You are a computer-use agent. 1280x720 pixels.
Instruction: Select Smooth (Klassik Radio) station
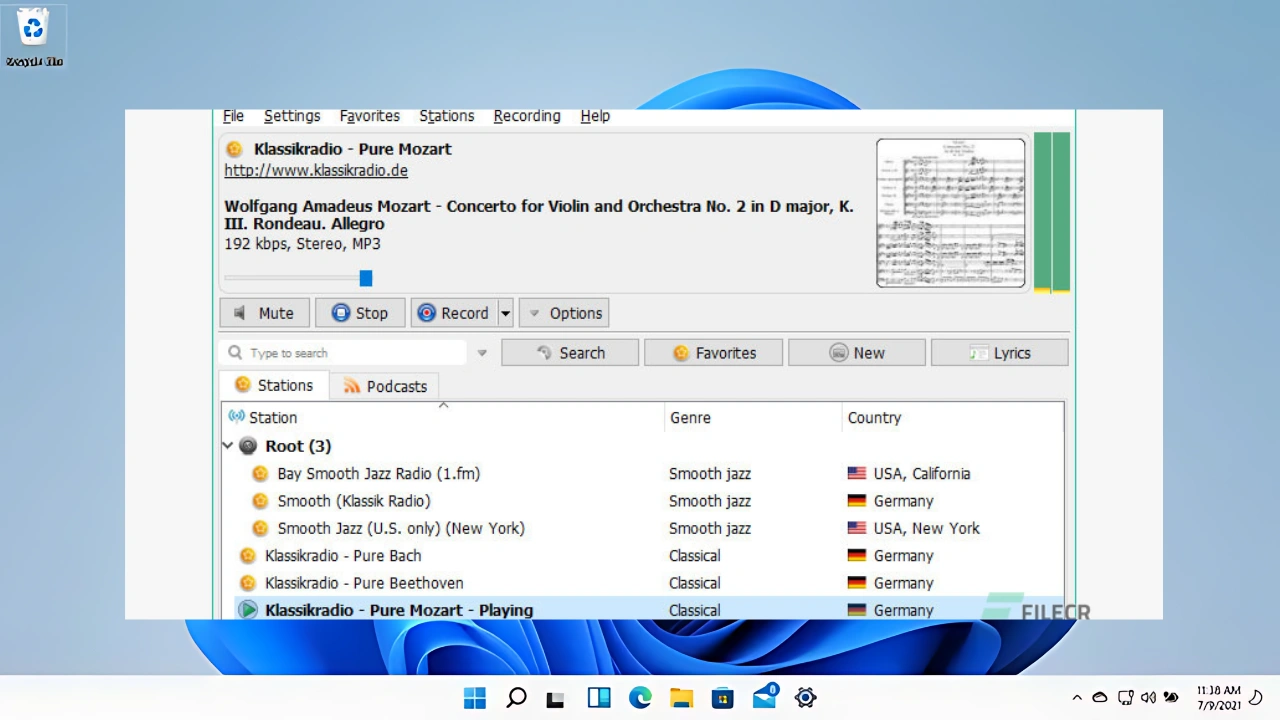(x=354, y=501)
